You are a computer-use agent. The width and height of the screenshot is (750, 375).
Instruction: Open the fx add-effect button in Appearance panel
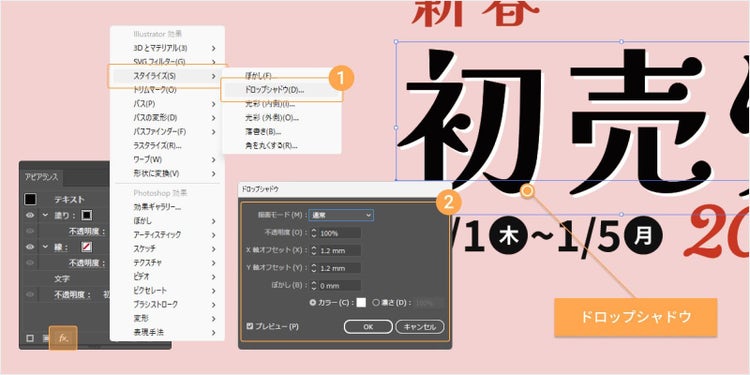[x=63, y=338]
